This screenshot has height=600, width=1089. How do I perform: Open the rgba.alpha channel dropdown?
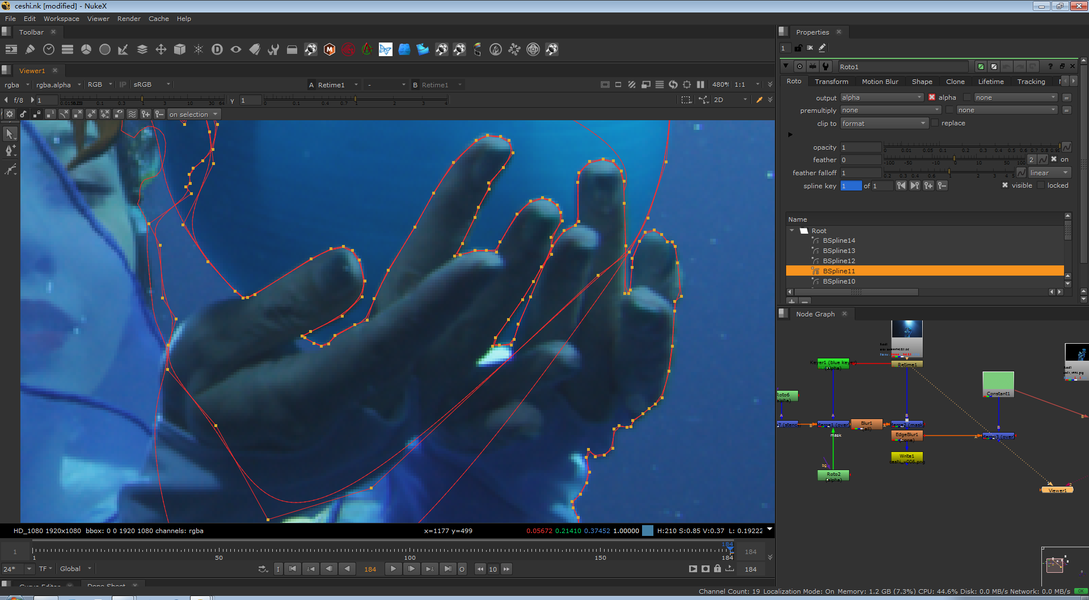coord(60,85)
